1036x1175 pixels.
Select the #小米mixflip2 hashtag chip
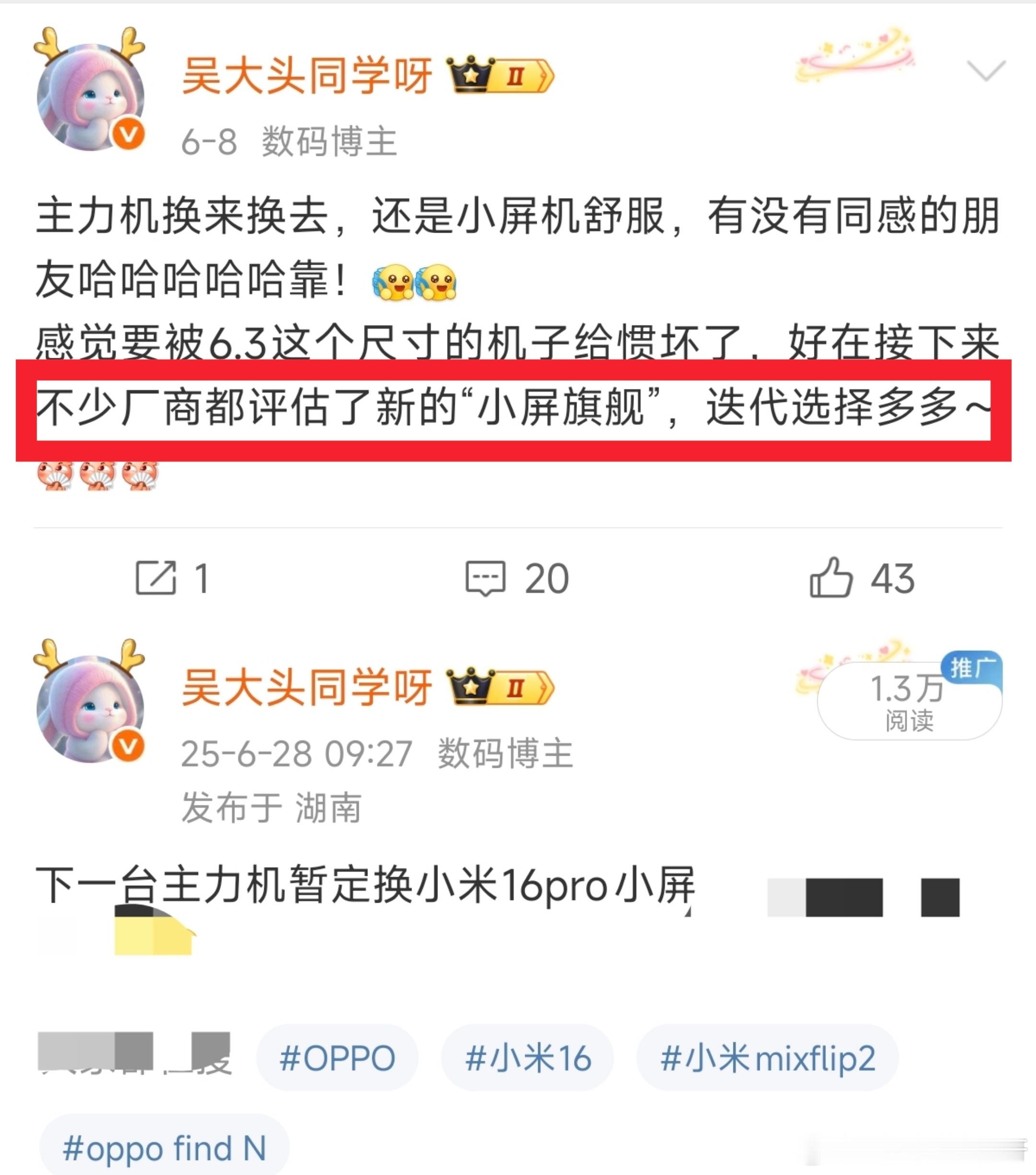coord(767,1057)
